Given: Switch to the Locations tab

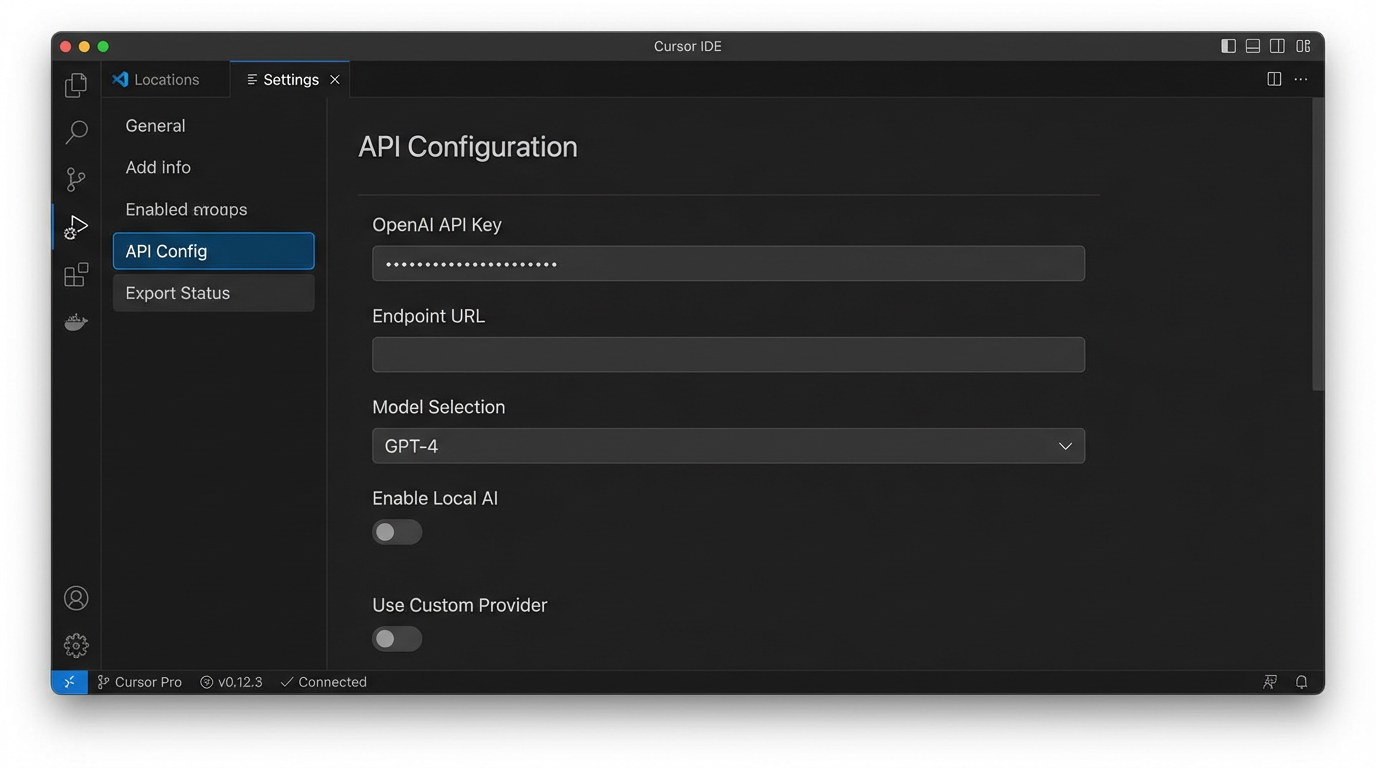Looking at the screenshot, I should click(x=166, y=79).
